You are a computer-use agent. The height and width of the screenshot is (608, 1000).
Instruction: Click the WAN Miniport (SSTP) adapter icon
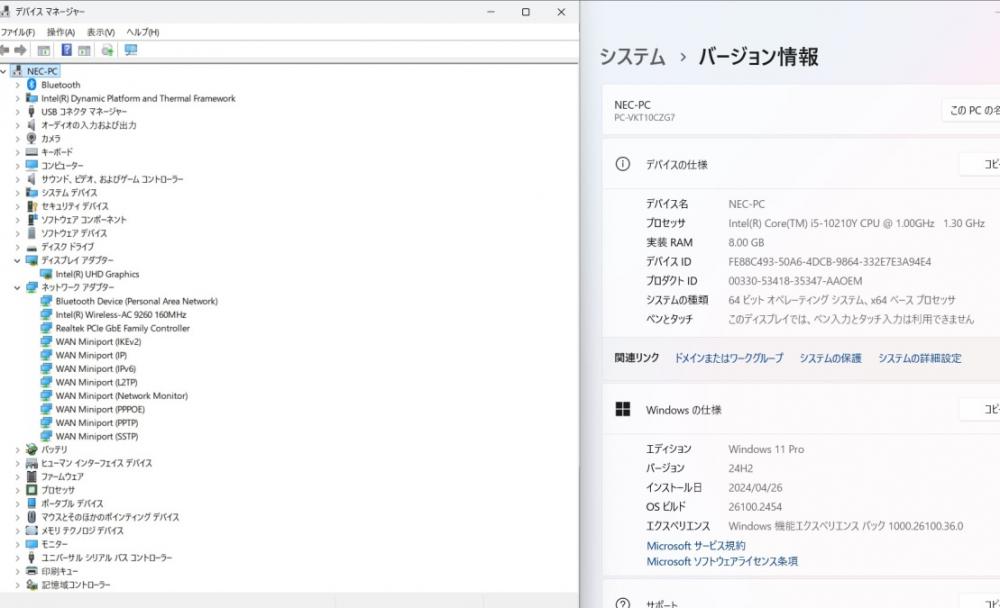(x=46, y=436)
